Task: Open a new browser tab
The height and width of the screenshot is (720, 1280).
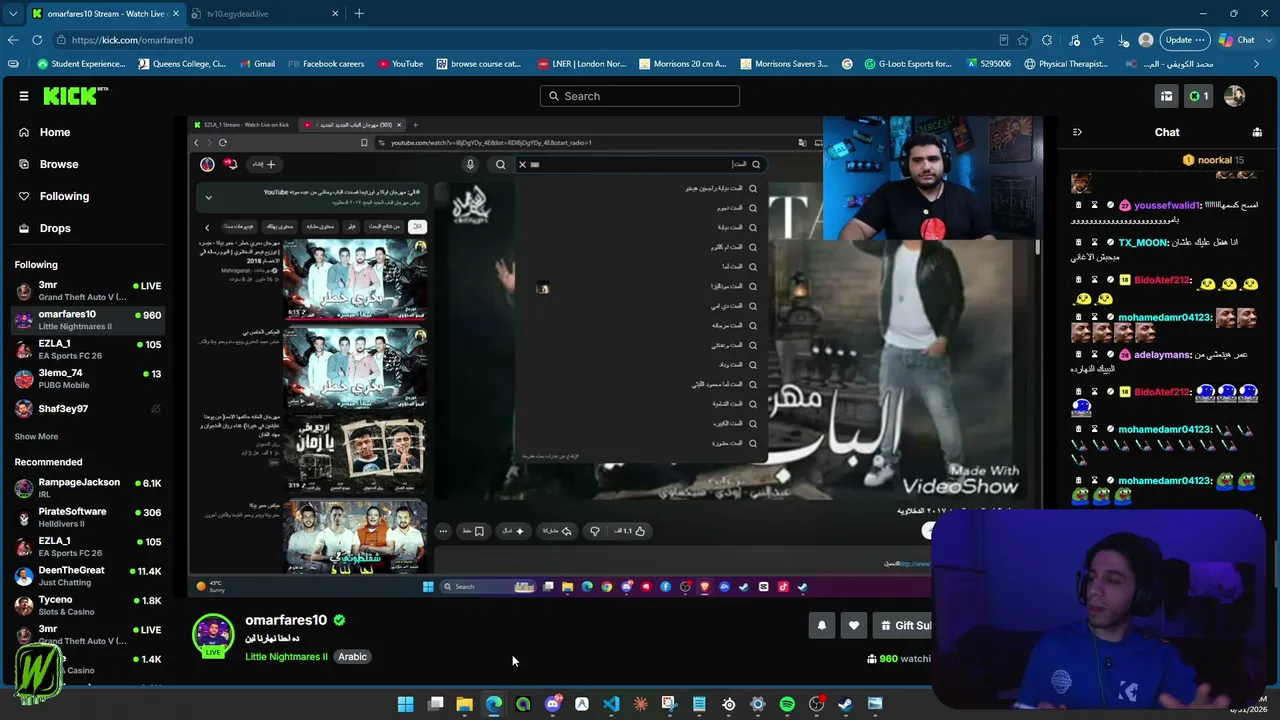Action: (359, 14)
